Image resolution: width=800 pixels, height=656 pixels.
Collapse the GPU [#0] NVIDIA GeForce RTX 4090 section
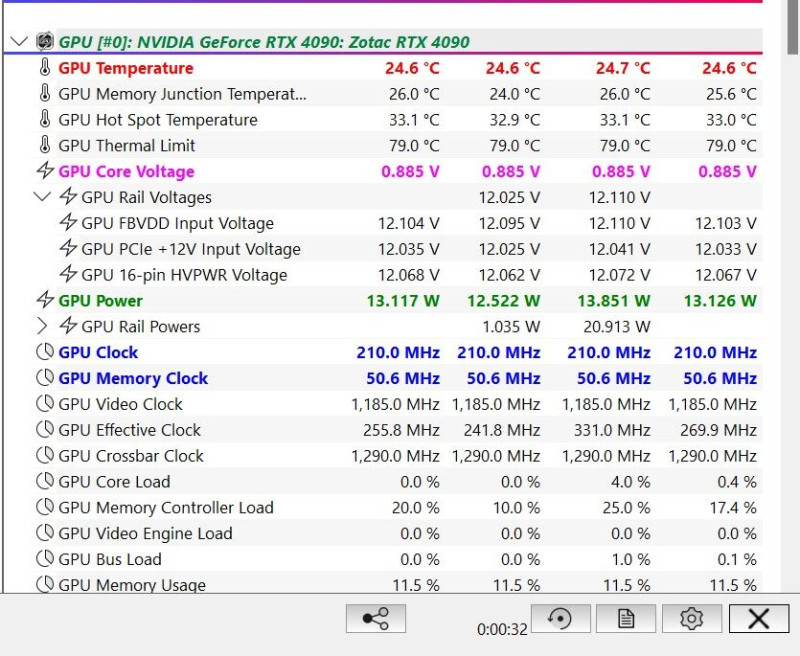pyautogui.click(x=19, y=42)
